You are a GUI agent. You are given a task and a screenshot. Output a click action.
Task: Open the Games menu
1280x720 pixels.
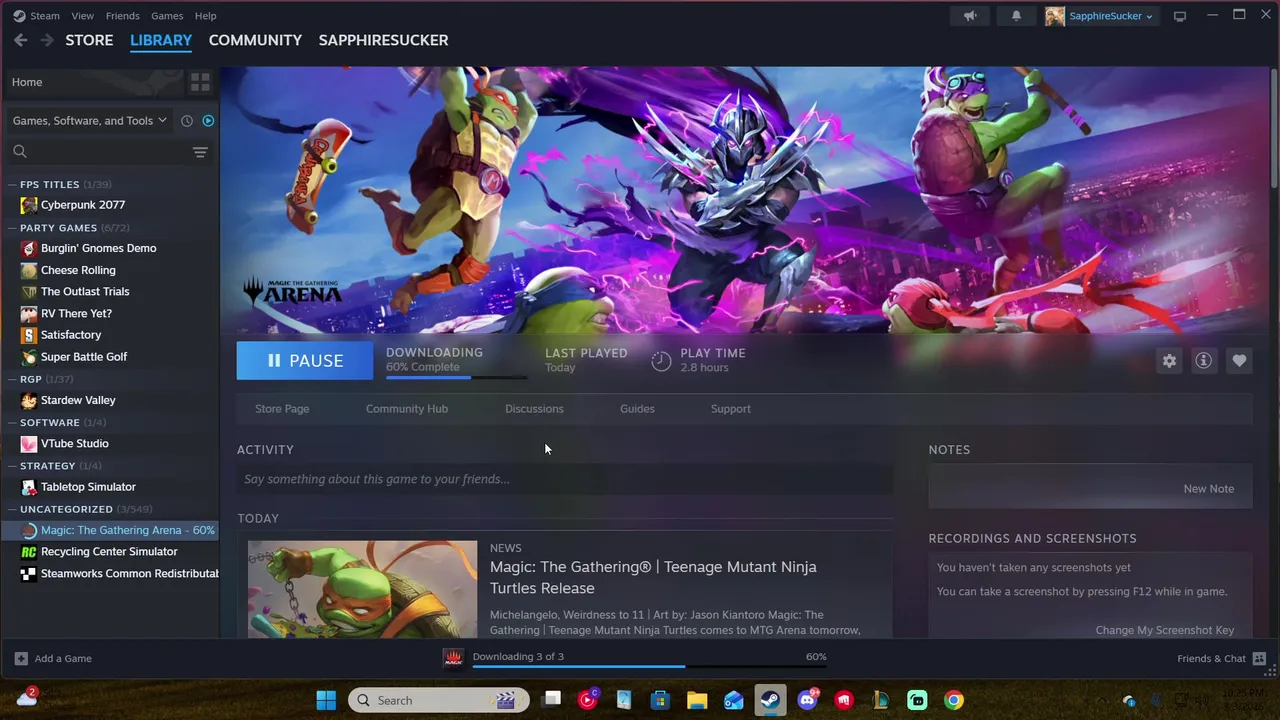167,16
